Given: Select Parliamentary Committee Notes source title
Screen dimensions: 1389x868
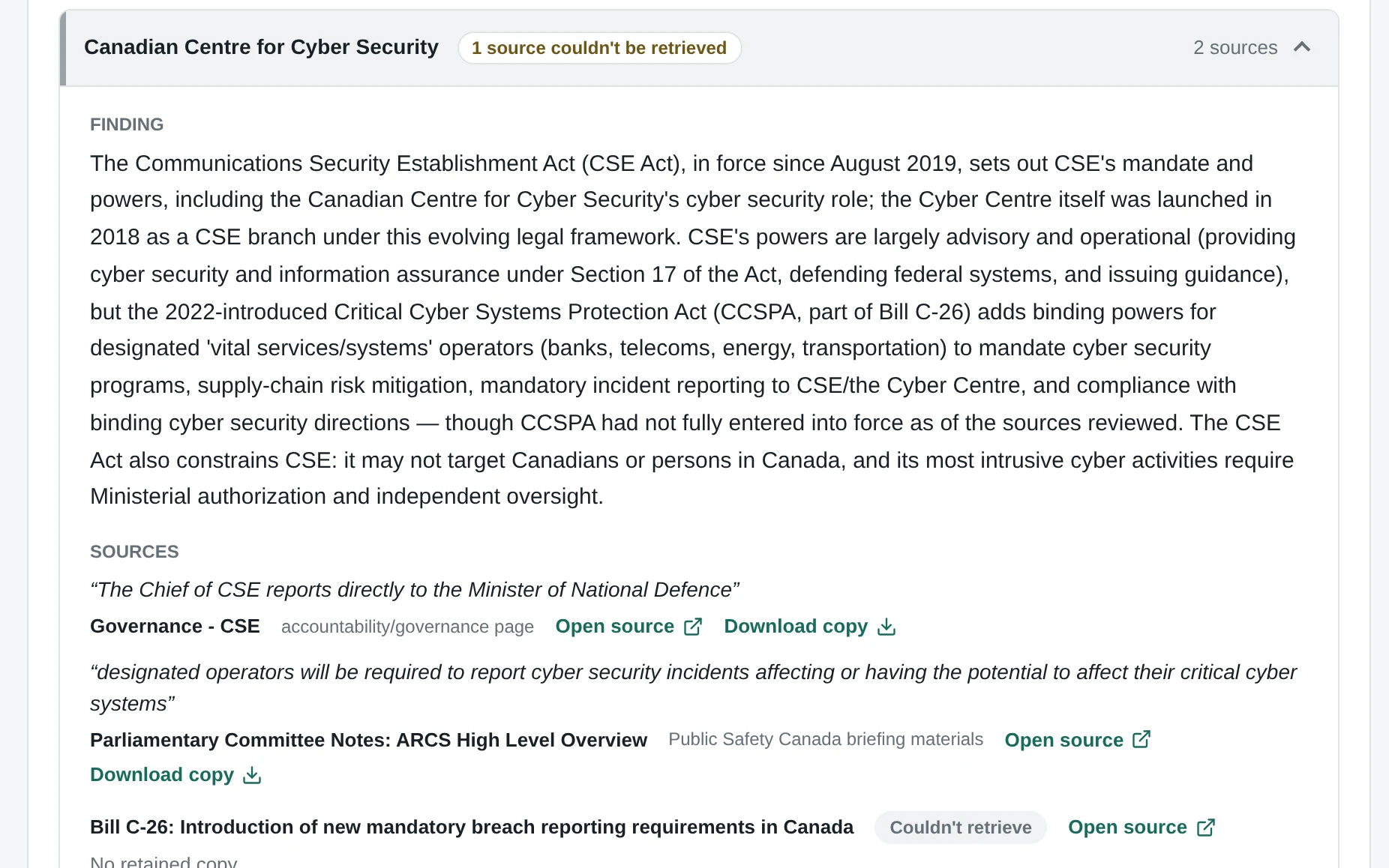Looking at the screenshot, I should tap(368, 740).
